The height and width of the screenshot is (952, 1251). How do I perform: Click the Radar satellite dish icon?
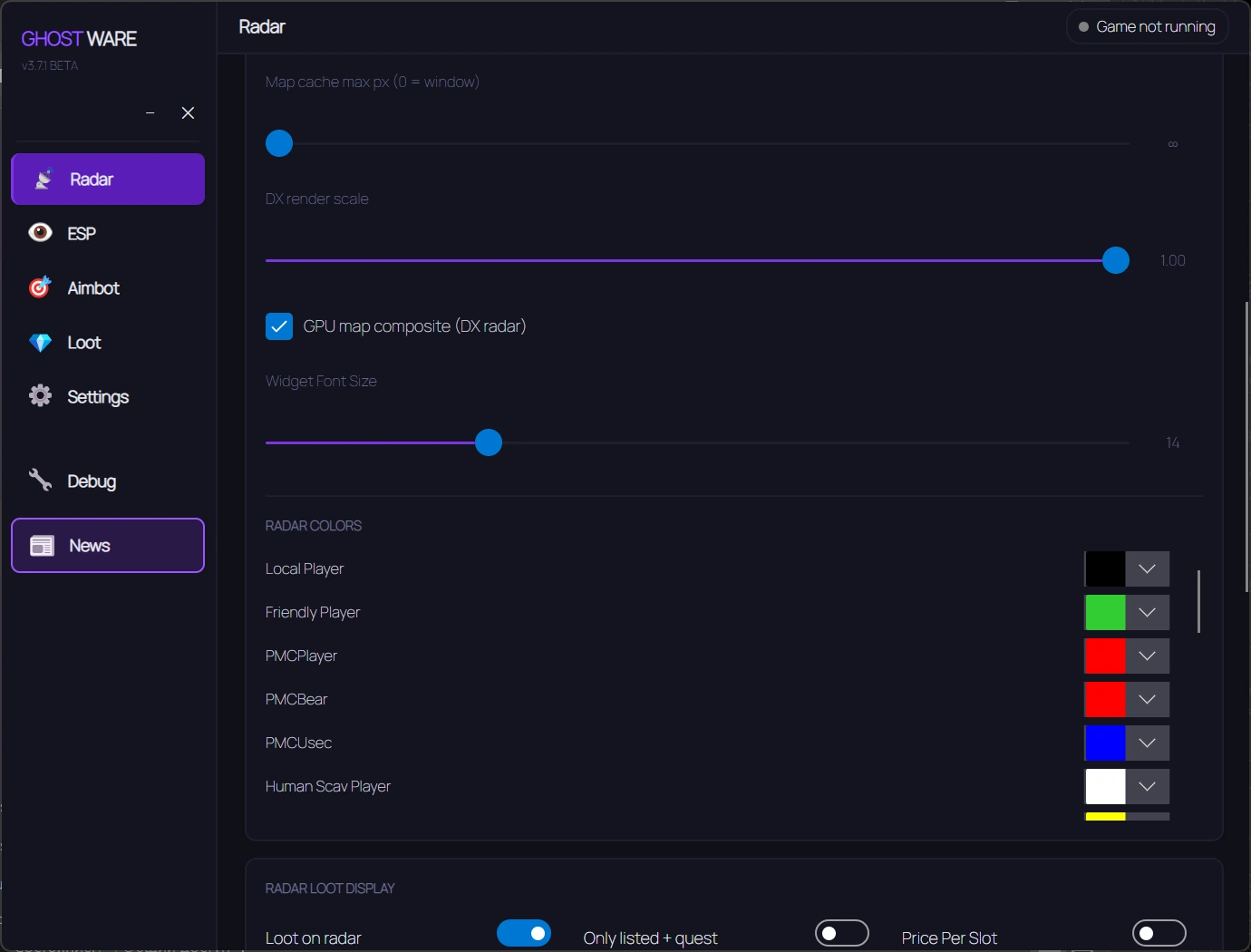[43, 180]
